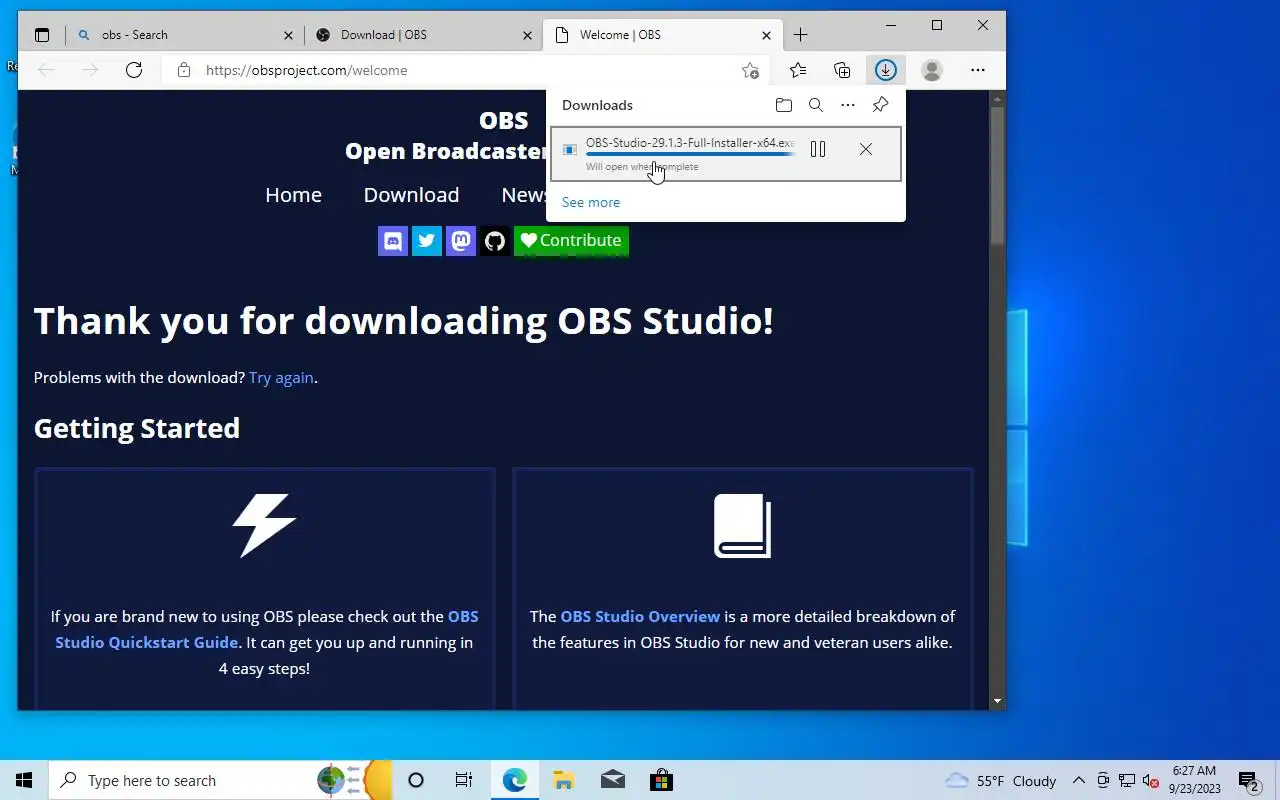Open File Explorer from the taskbar

pyautogui.click(x=563, y=780)
